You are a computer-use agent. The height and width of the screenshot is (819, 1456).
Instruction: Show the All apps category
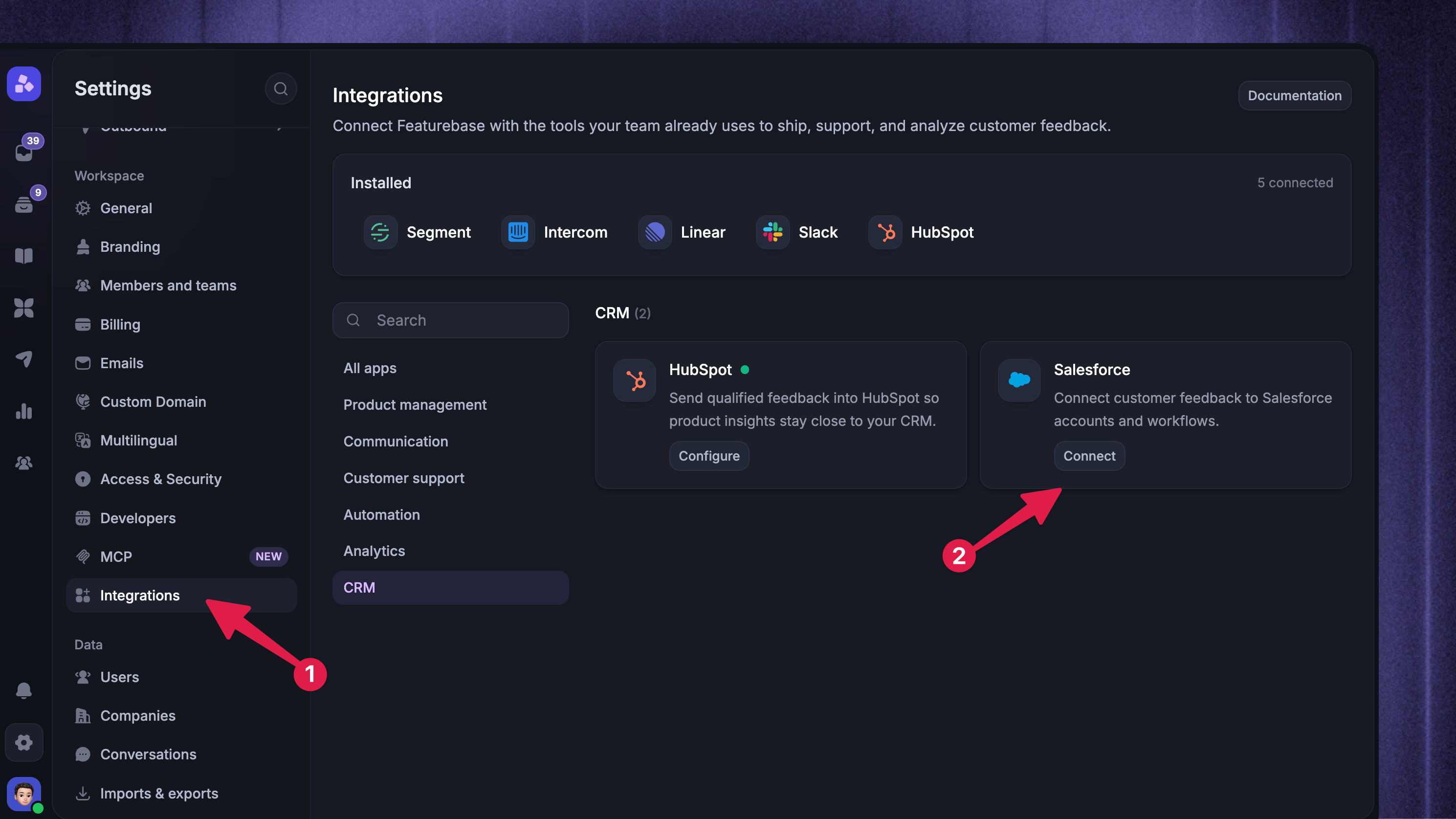coord(450,369)
